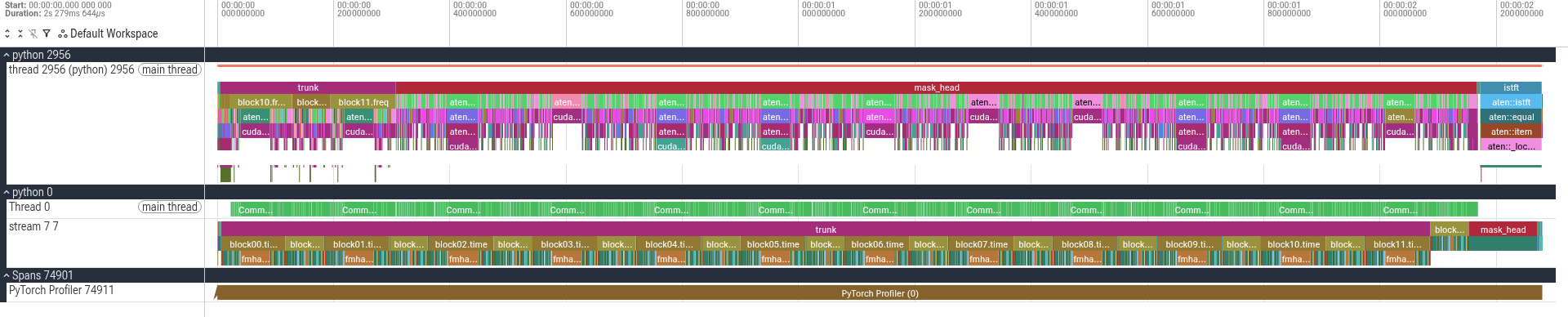Select the Thread 0 track title

[29, 207]
